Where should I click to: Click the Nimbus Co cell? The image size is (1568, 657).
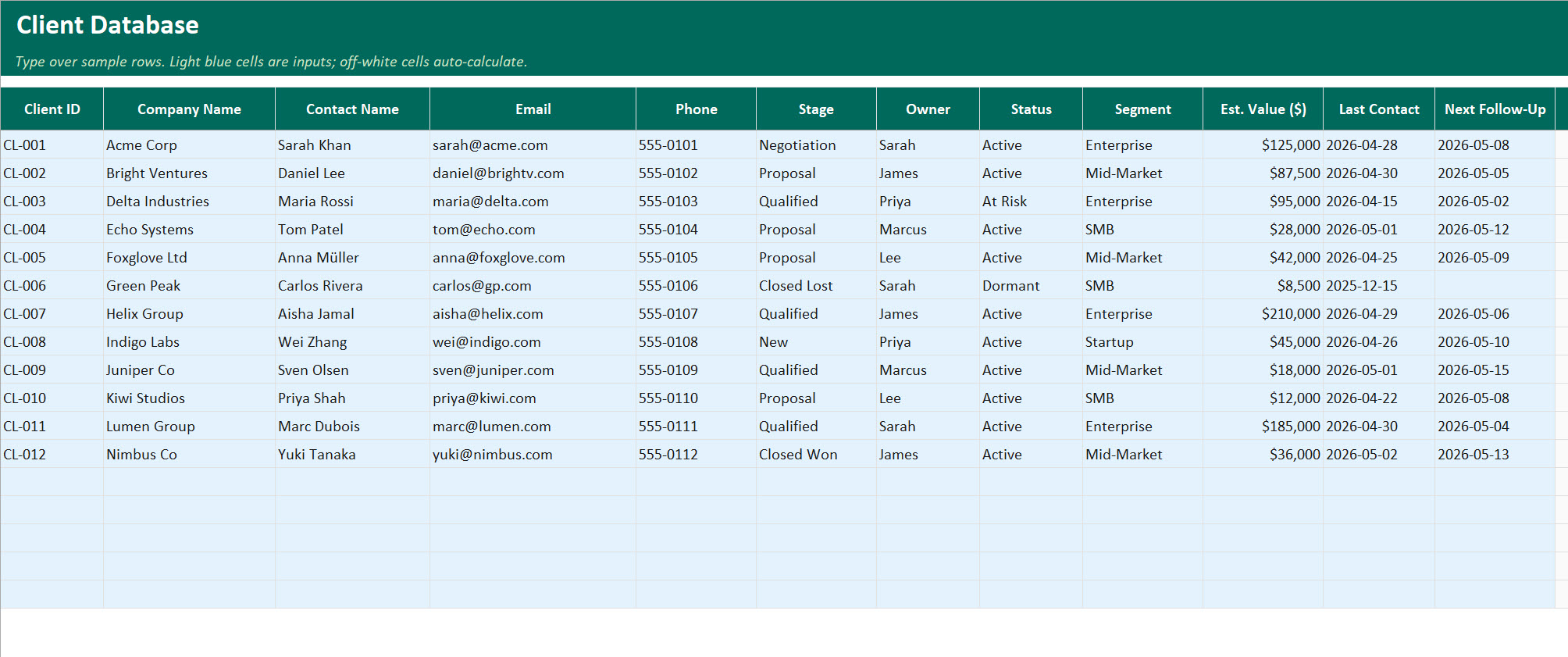click(x=189, y=454)
